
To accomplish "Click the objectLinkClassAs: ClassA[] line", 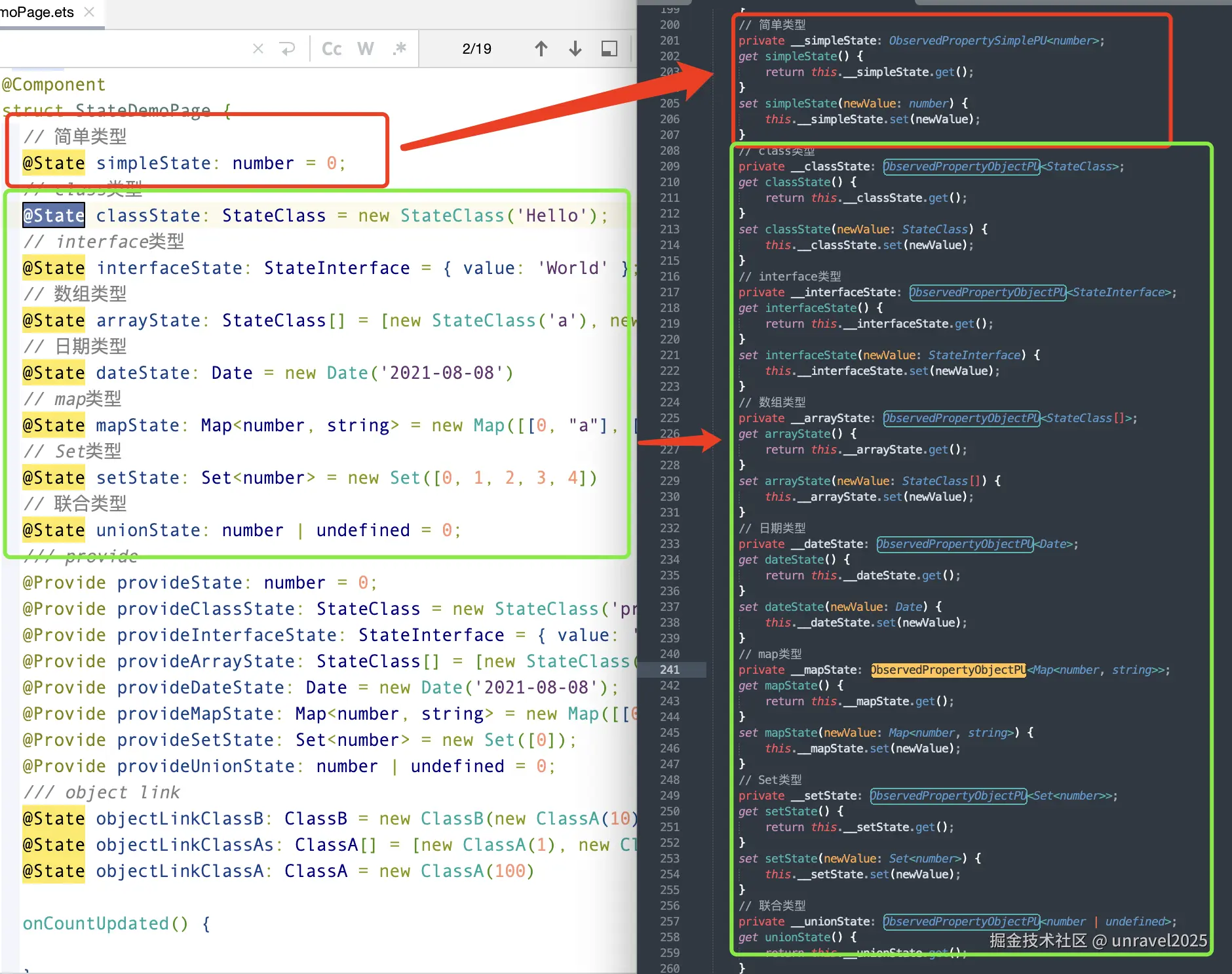I will click(329, 845).
